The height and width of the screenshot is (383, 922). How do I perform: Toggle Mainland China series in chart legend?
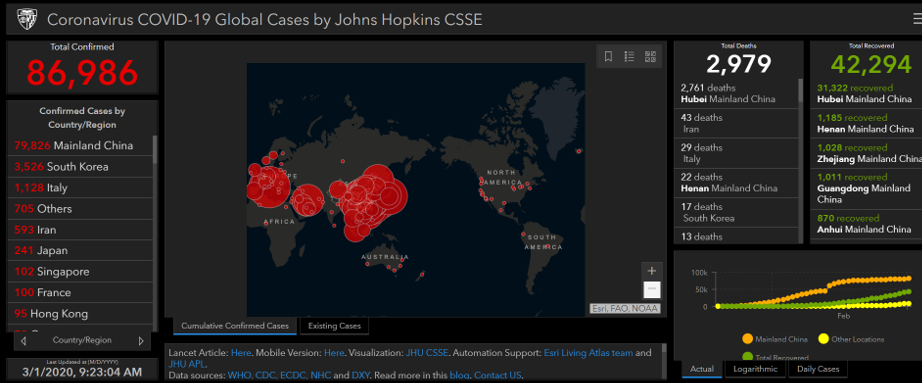[x=774, y=339]
